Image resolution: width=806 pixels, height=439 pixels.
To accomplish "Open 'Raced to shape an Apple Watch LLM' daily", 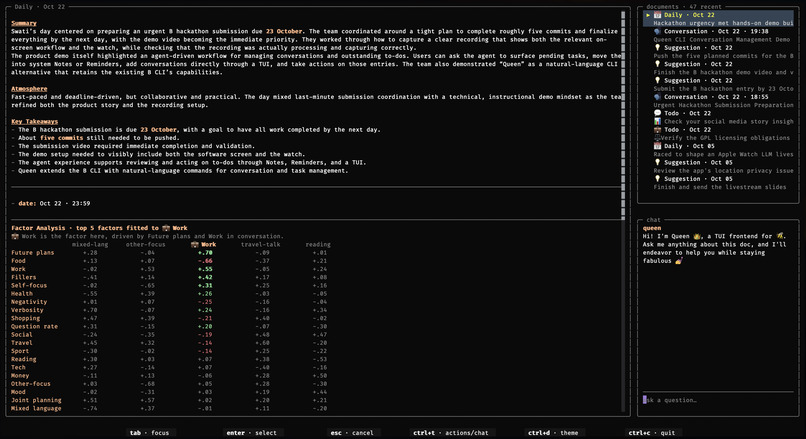I will [723, 154].
